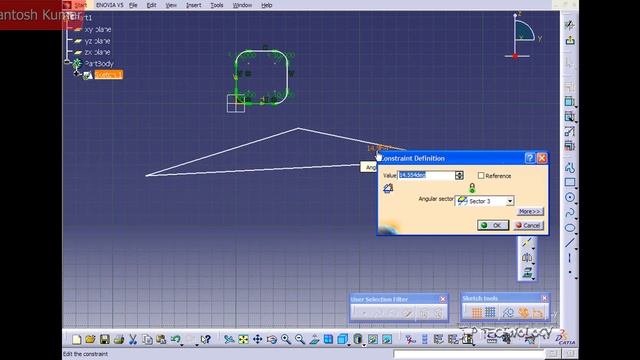This screenshot has width=640, height=360.
Task: Close the Sketch tools toolbar
Action: tap(544, 298)
